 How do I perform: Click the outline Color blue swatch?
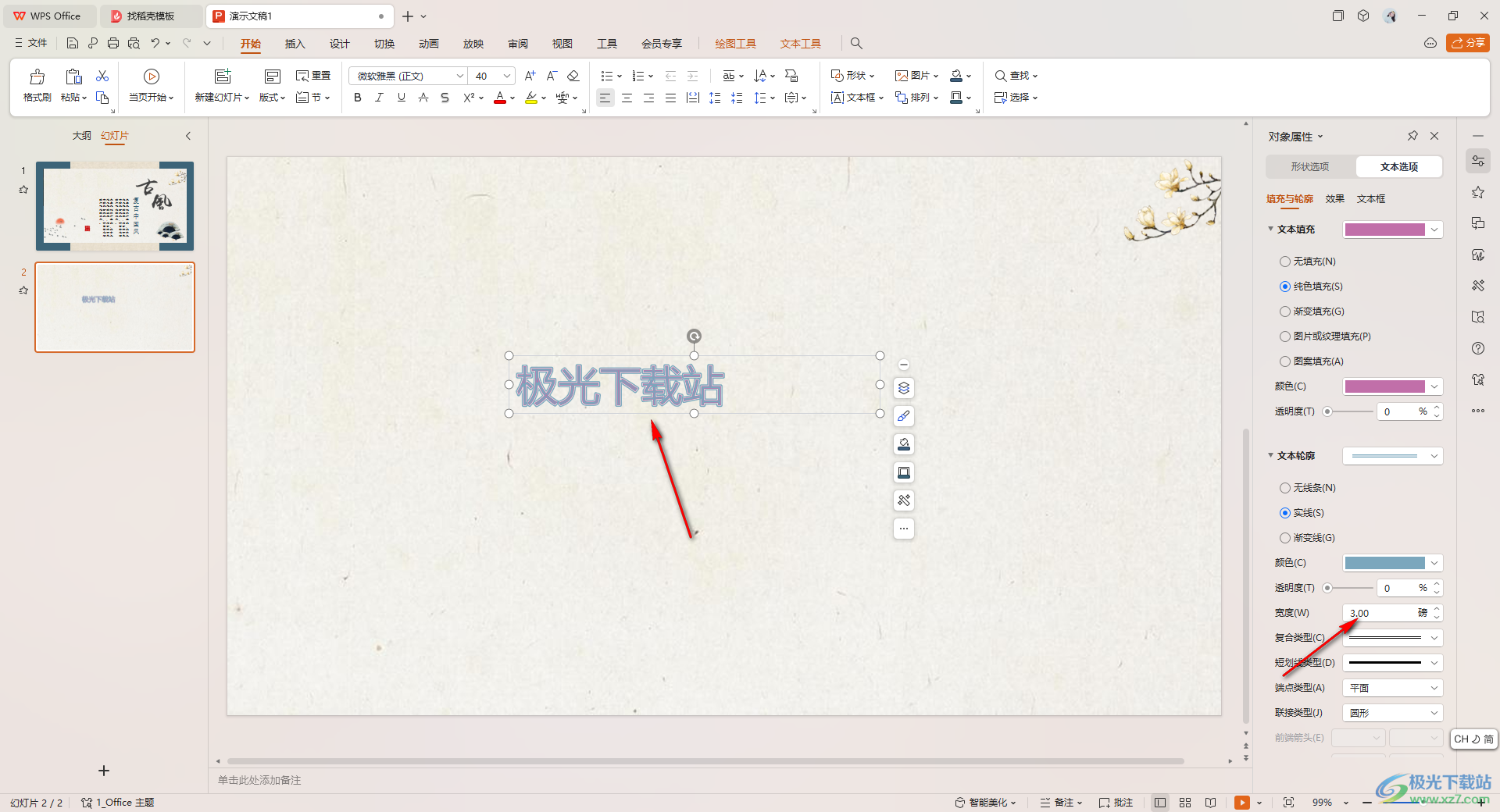(x=1385, y=563)
